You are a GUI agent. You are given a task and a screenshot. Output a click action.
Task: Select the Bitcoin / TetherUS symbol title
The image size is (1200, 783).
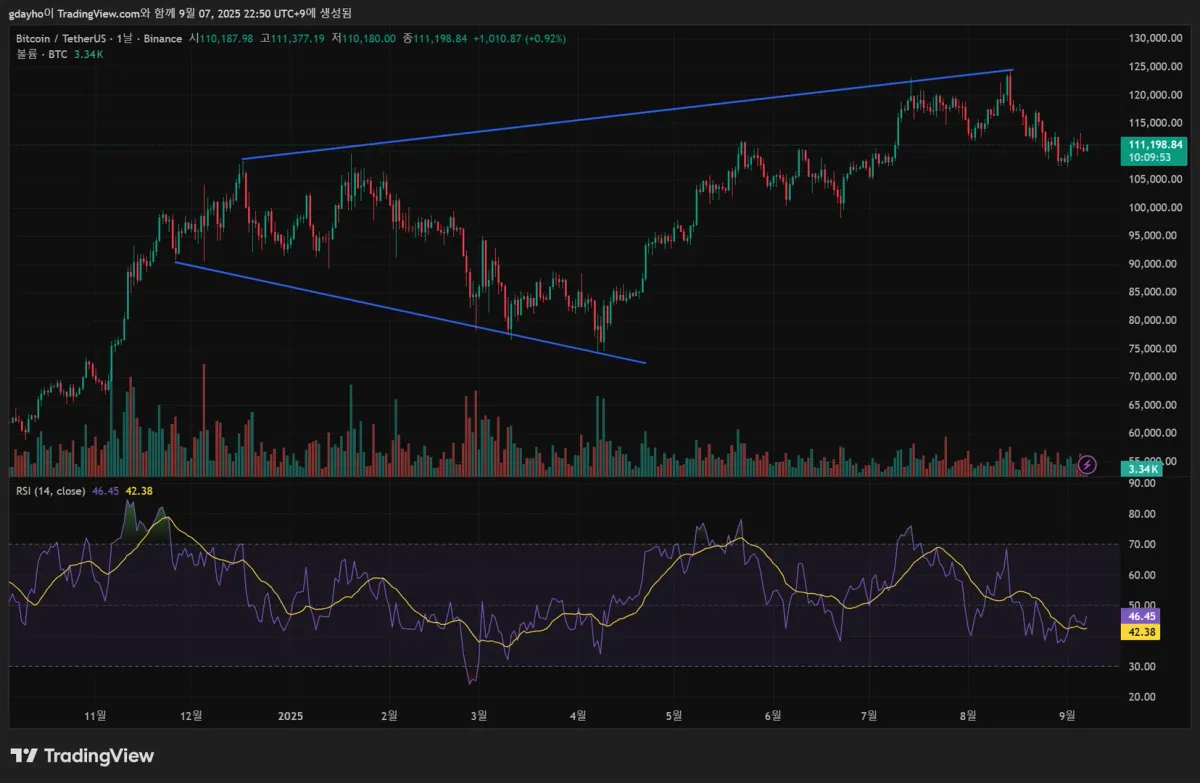[x=63, y=39]
